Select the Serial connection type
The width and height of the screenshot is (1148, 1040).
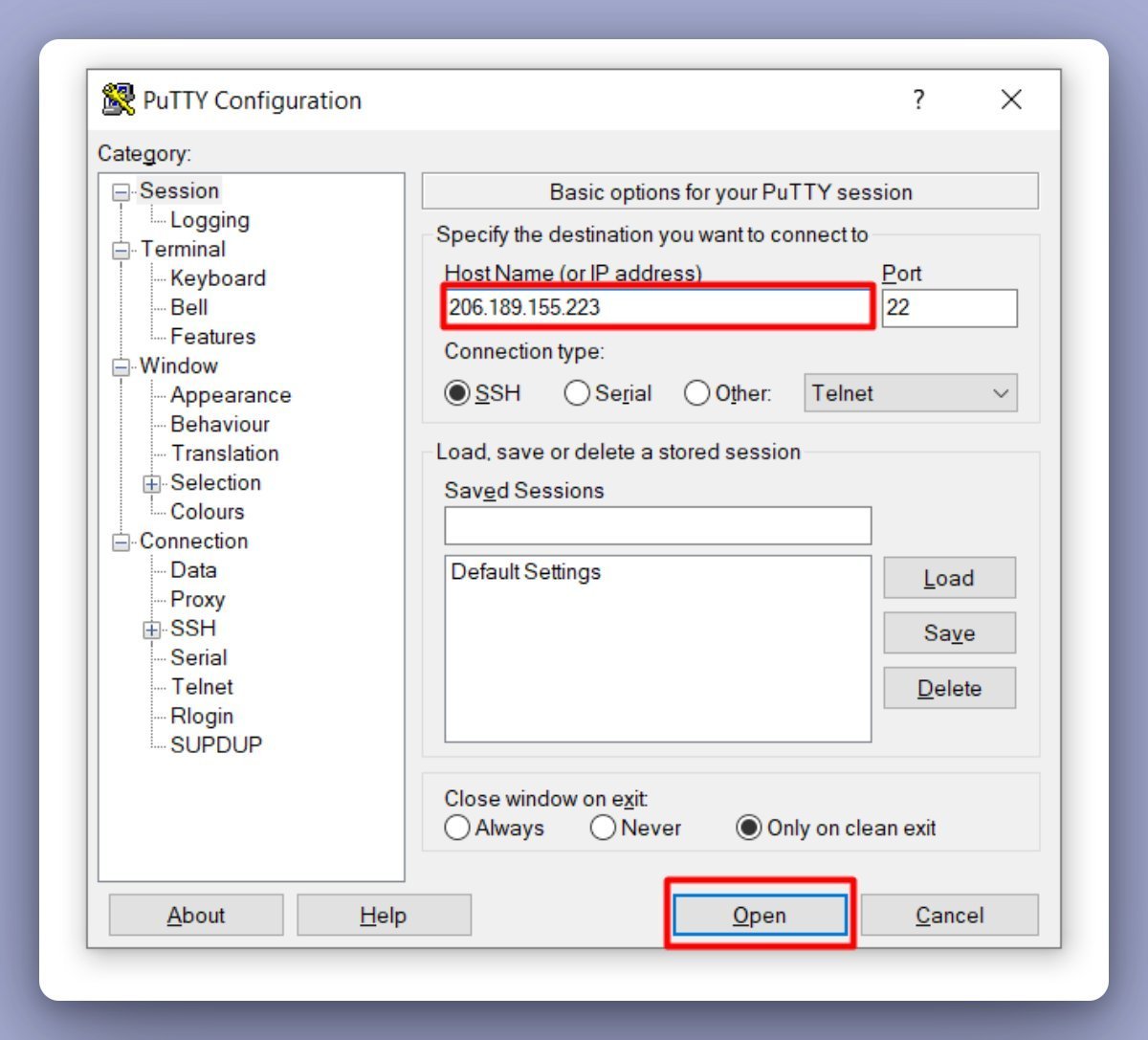(x=577, y=393)
